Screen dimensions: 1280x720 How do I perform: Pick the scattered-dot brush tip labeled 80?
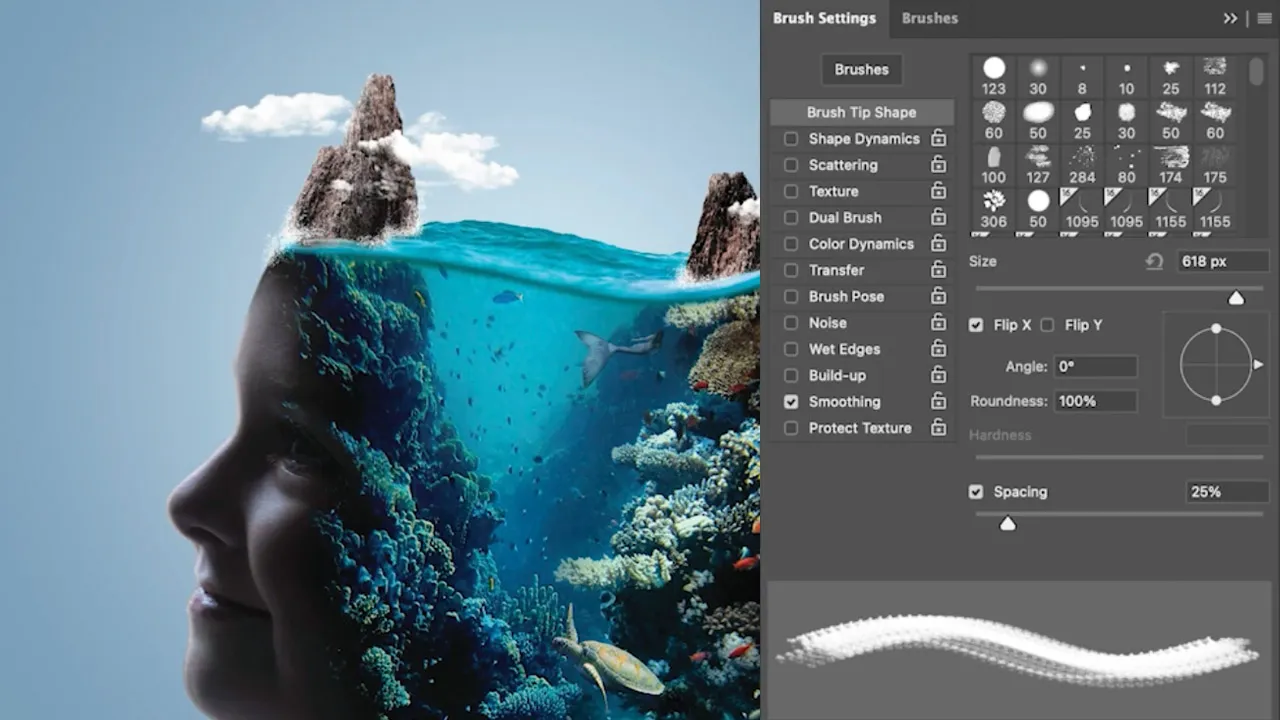(1127, 165)
